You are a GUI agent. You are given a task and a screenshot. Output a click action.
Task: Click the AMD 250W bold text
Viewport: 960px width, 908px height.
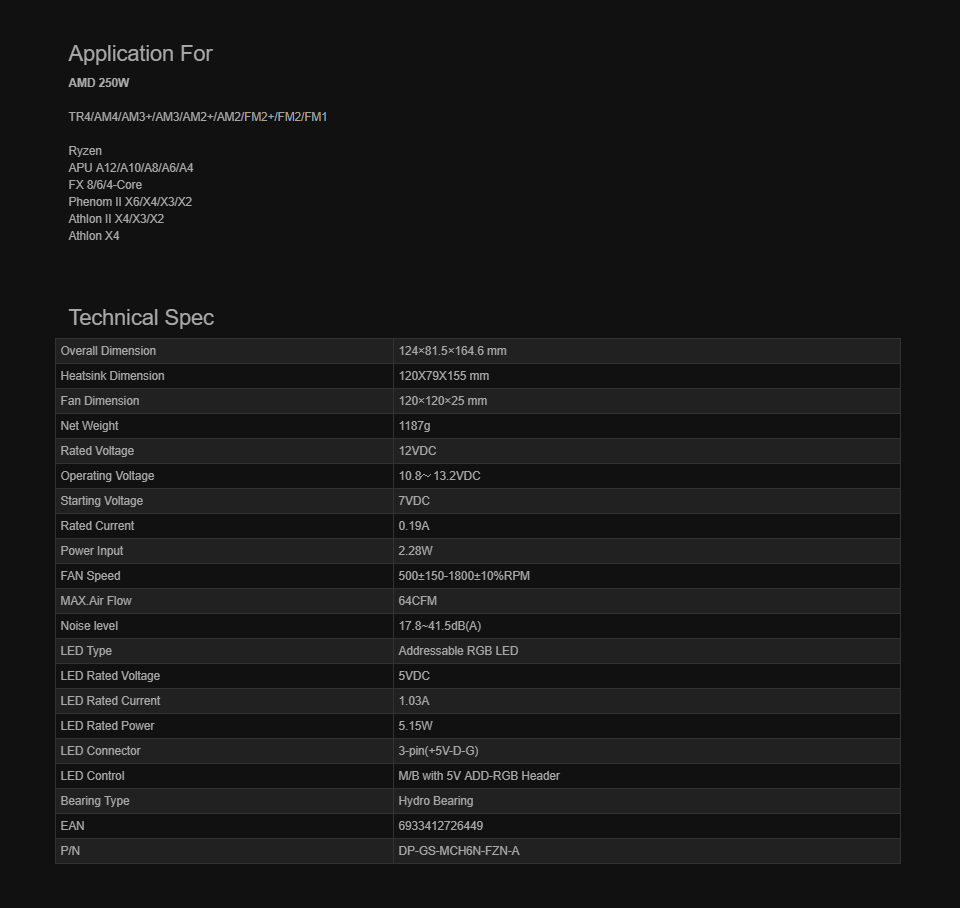click(99, 83)
